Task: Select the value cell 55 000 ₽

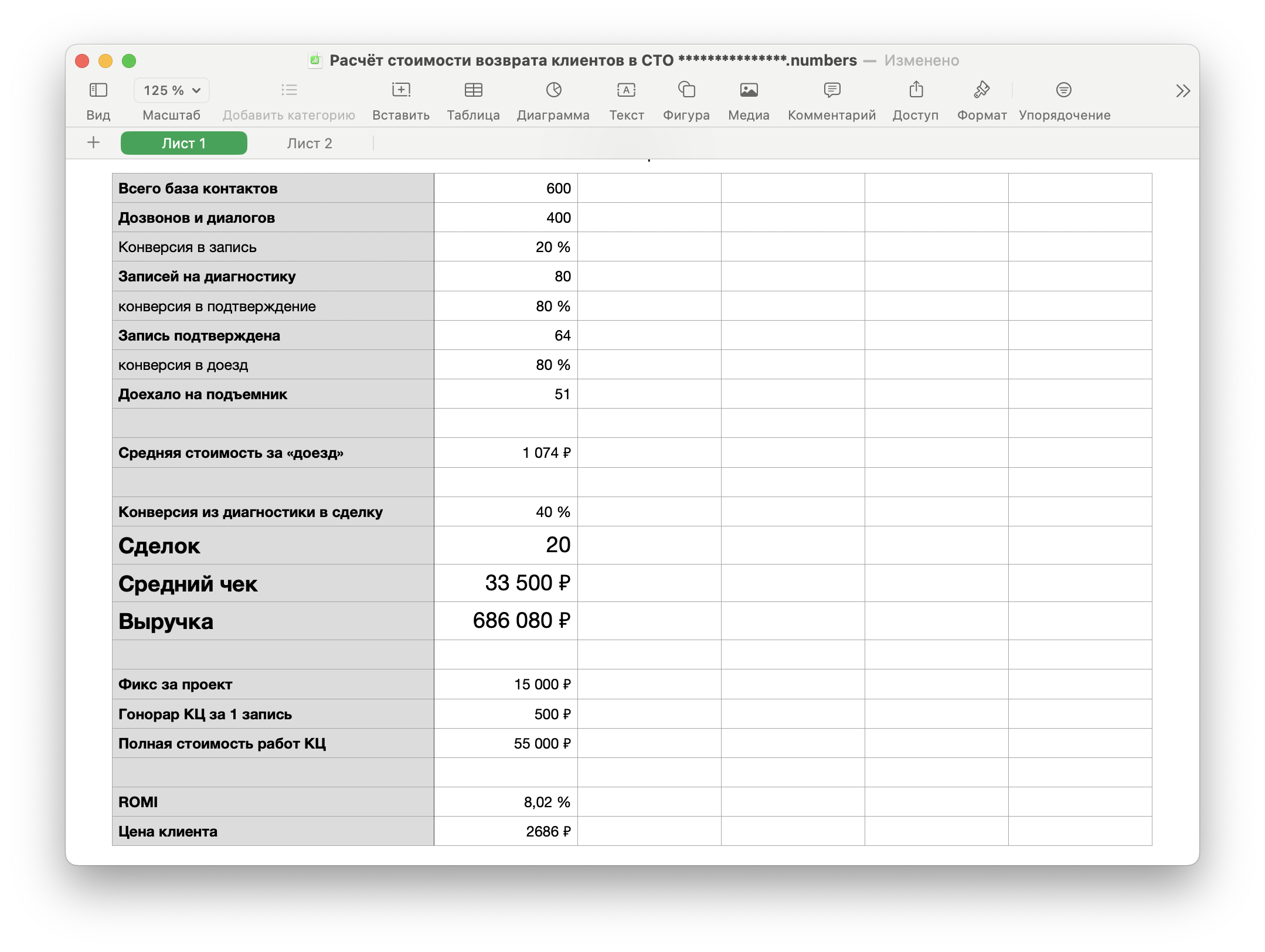Action: pos(506,743)
